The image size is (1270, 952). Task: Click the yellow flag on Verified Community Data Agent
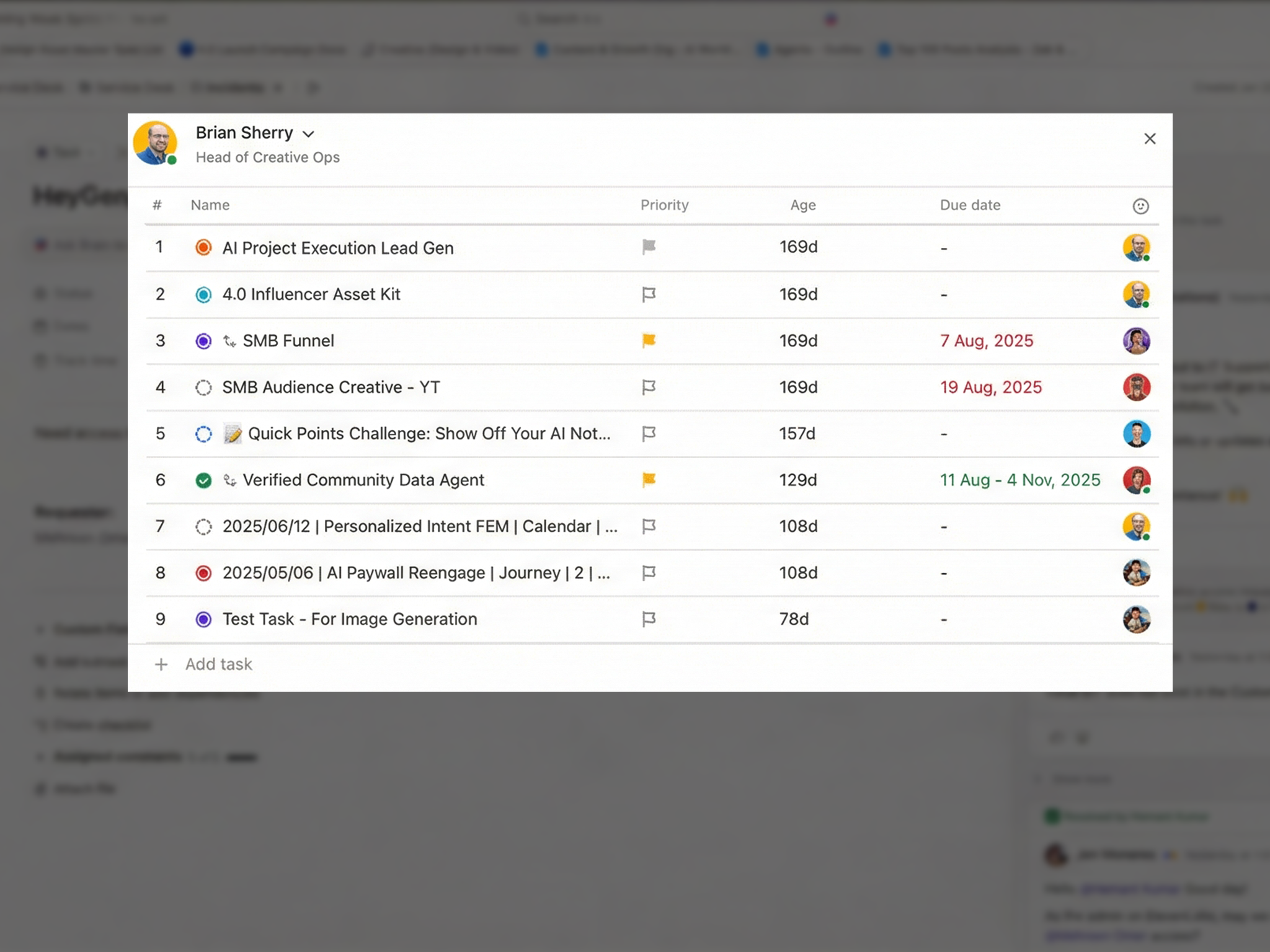pos(649,480)
